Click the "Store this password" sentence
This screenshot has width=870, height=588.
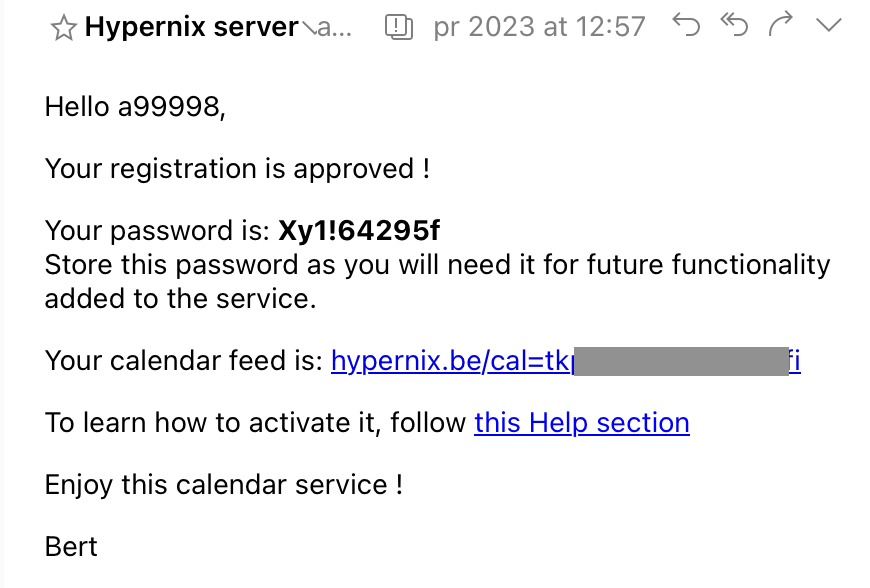[x=437, y=282]
